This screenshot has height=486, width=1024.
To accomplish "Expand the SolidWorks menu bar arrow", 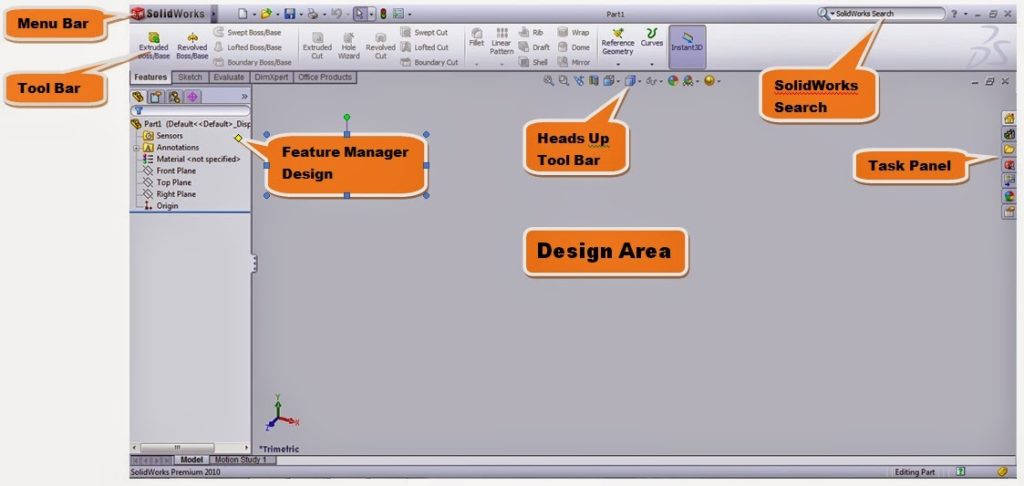I will [x=213, y=14].
